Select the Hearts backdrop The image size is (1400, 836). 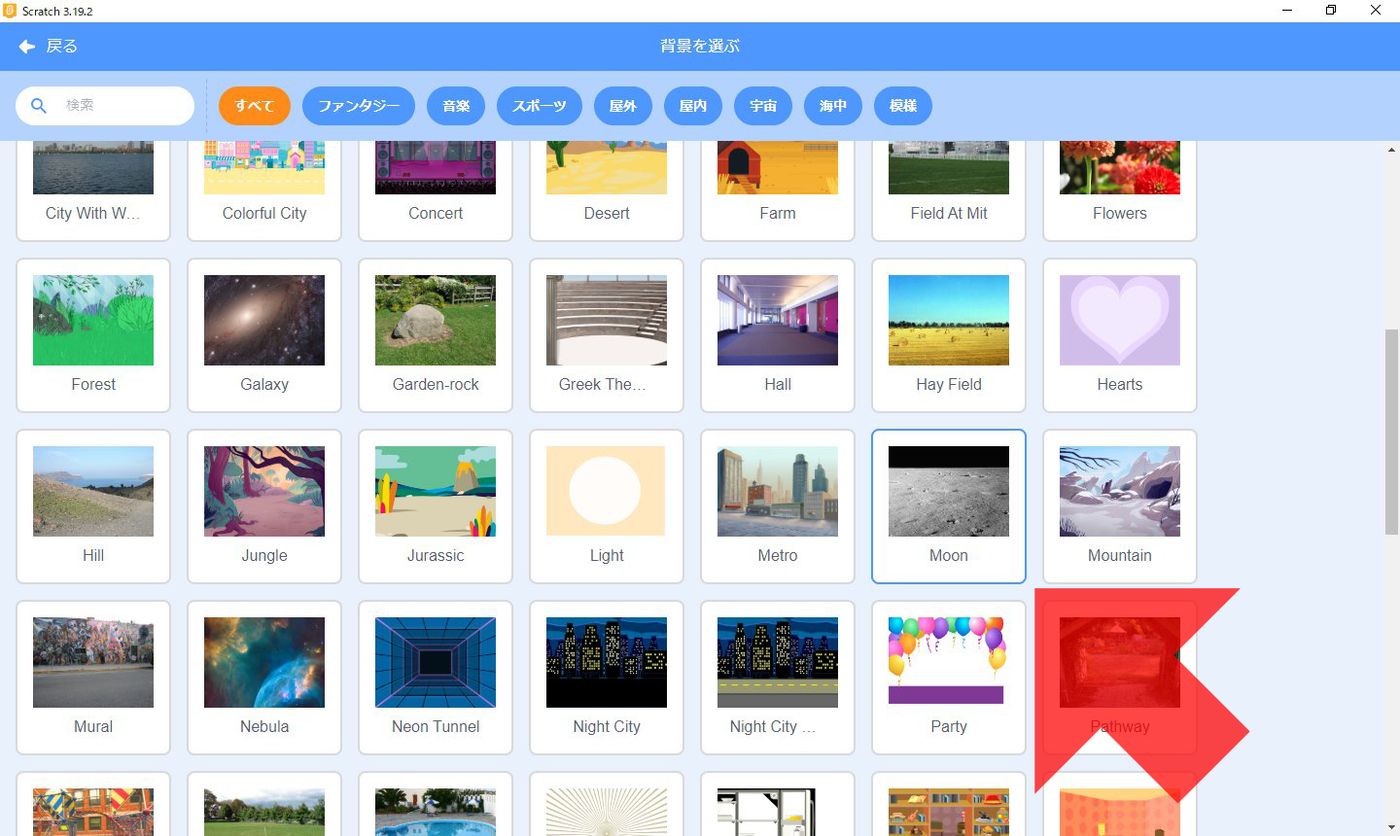[1119, 335]
